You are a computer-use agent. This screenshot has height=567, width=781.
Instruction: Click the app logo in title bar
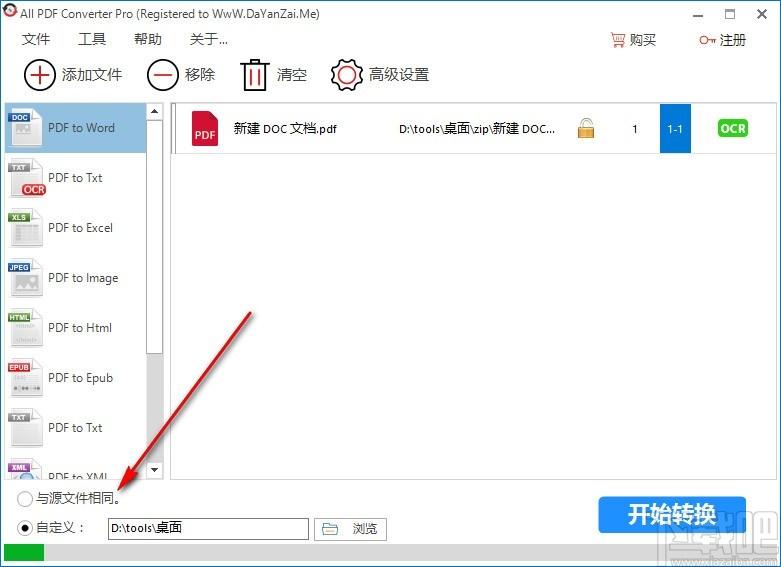pos(9,10)
